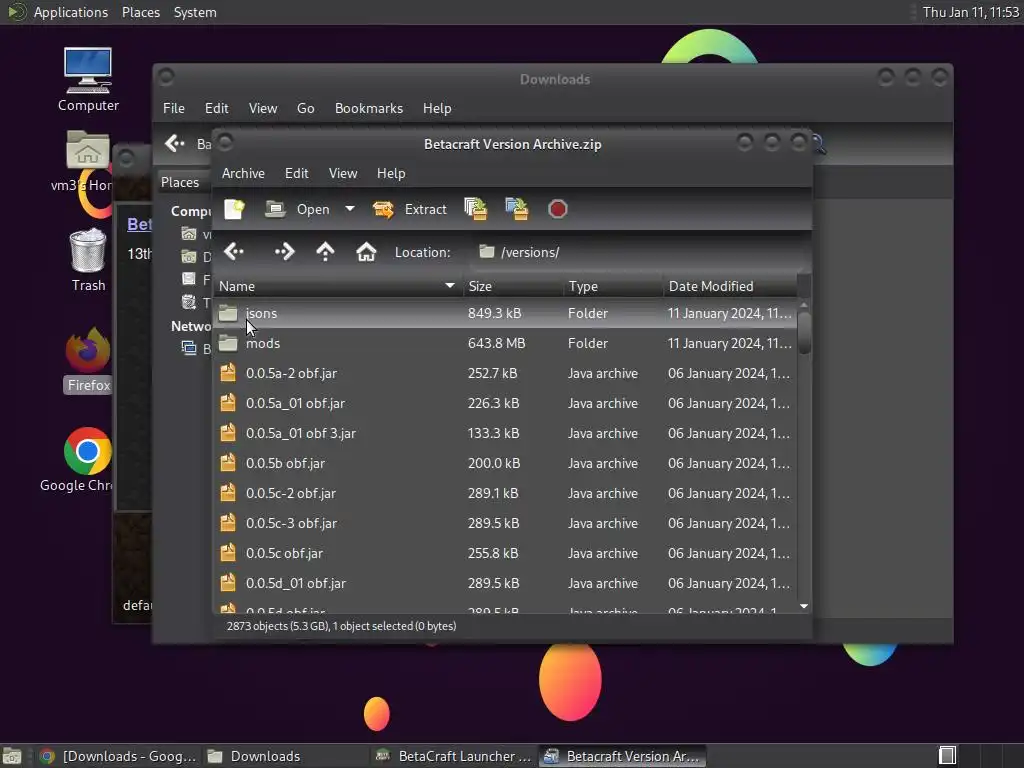Image resolution: width=1024 pixels, height=768 pixels.
Task: Go up one level in the archive
Action: coord(325,251)
